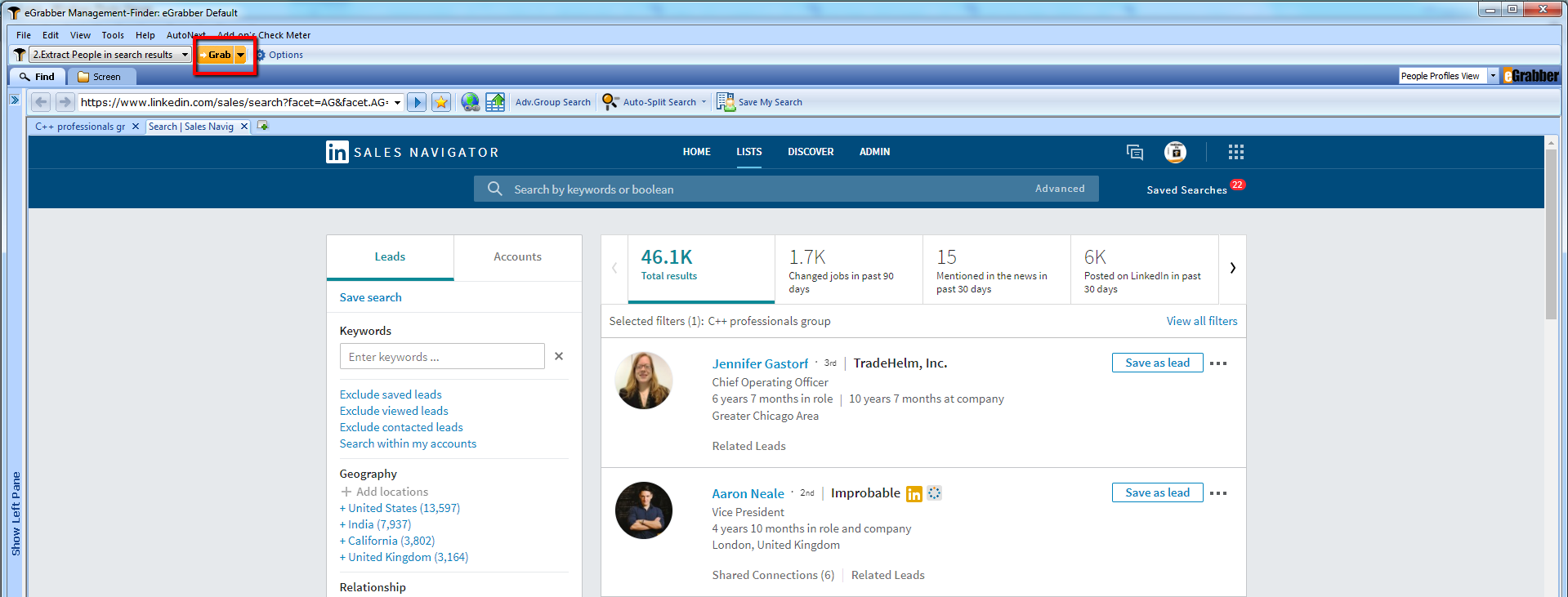This screenshot has height=597, width=1568.
Task: Show next stats with right chevron
Action: pos(1232,268)
